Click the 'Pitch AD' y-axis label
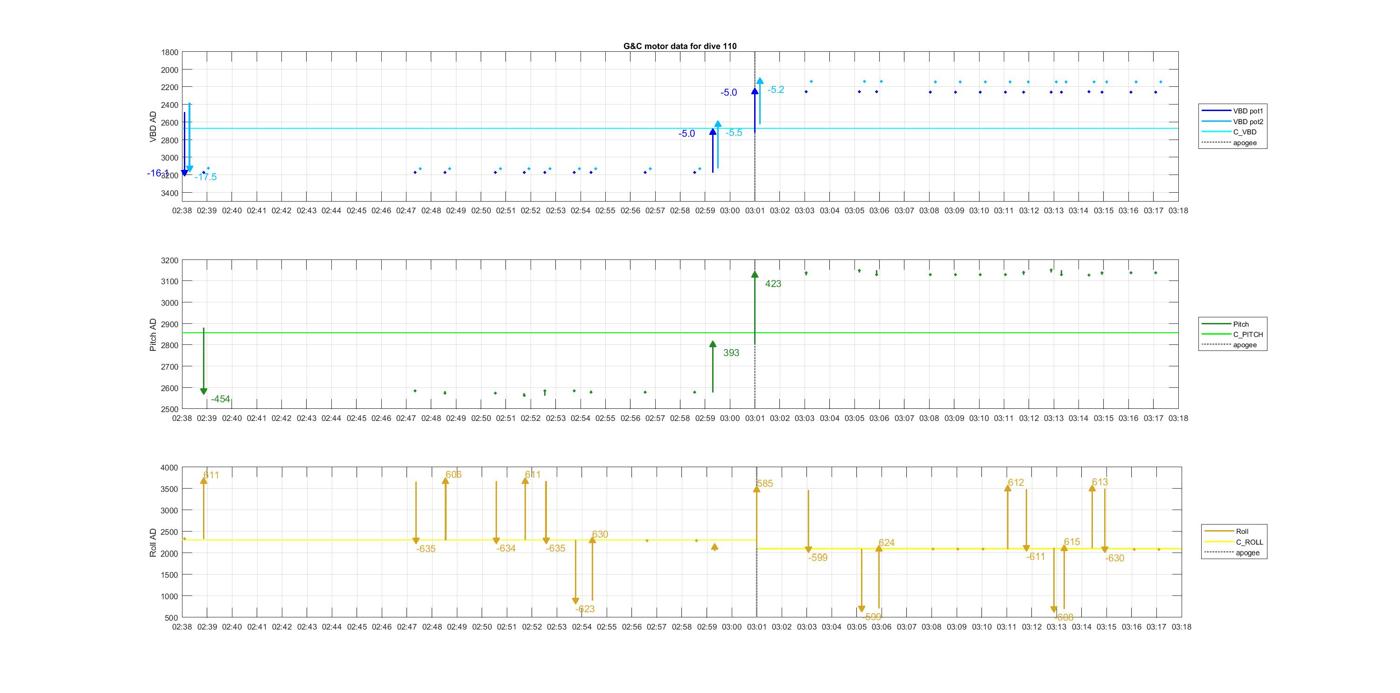This screenshot has height=693, width=1400. 154,335
